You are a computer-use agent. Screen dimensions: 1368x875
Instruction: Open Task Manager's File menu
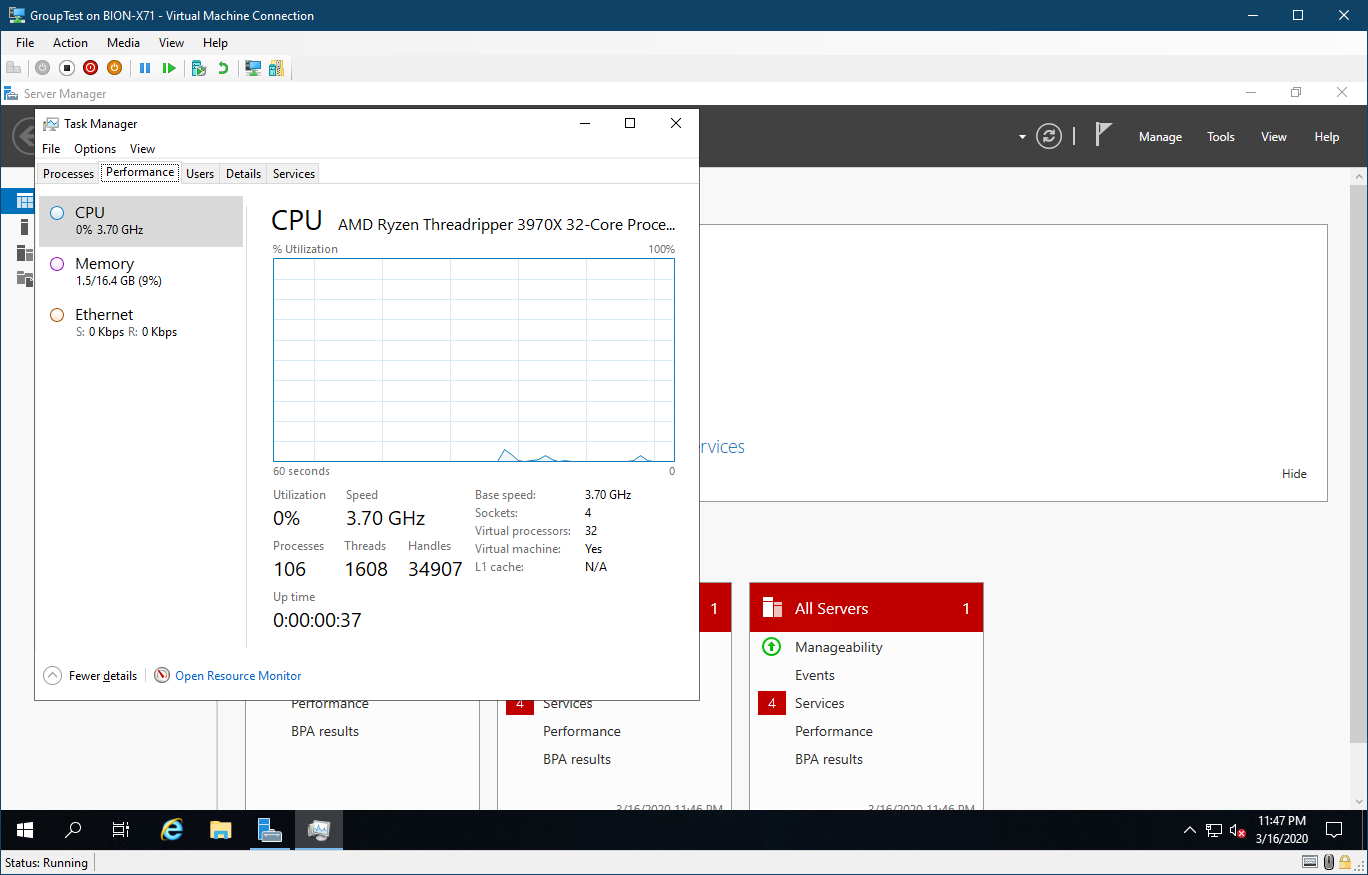click(51, 149)
